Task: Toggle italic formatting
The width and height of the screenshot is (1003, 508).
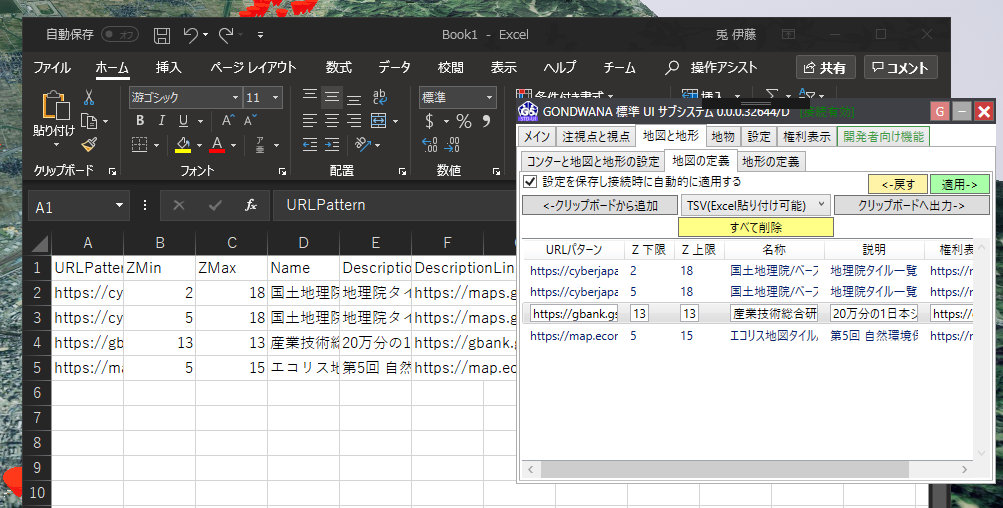Action: click(x=161, y=121)
